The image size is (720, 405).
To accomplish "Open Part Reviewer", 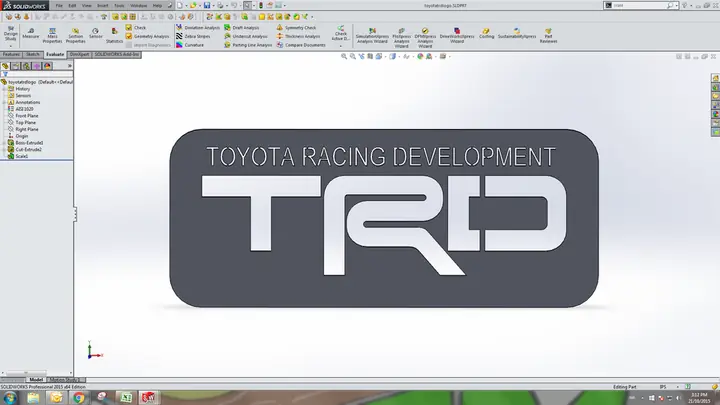I will click(548, 35).
